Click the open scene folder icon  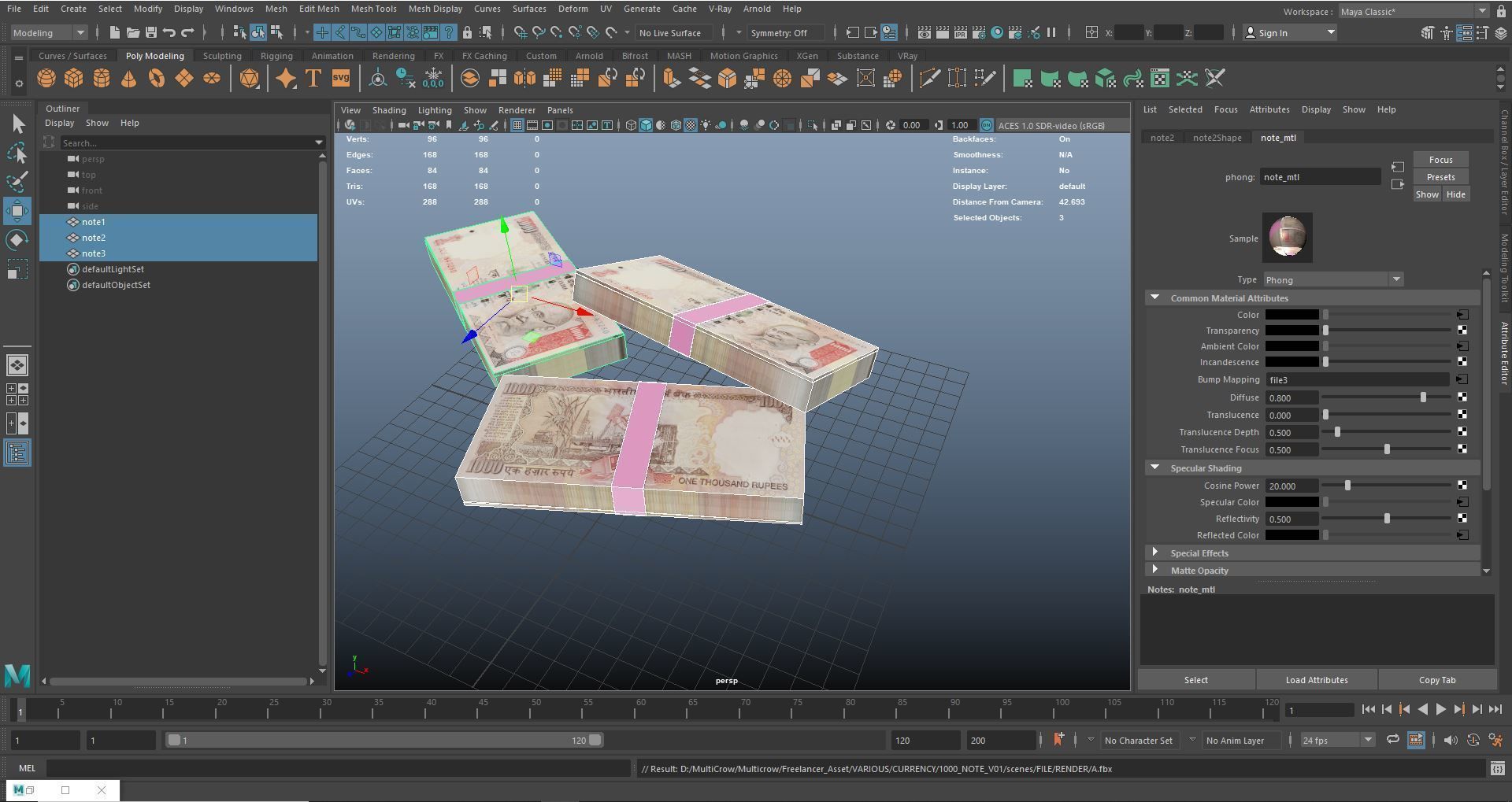(x=132, y=32)
